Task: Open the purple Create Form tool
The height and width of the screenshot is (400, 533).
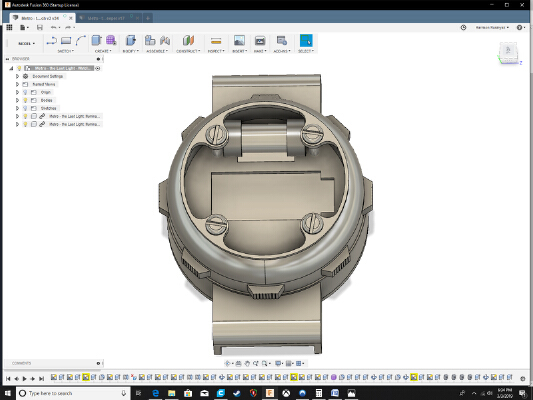Action: (x=111, y=41)
